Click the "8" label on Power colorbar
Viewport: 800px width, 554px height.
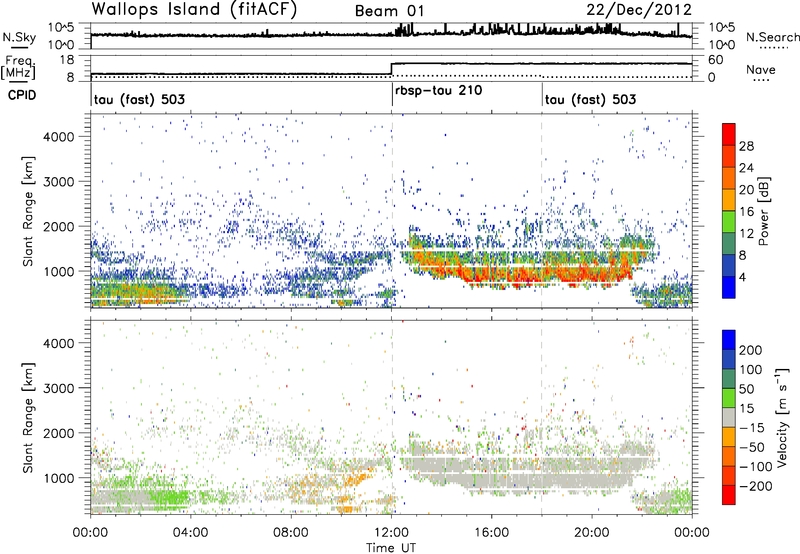(742, 255)
